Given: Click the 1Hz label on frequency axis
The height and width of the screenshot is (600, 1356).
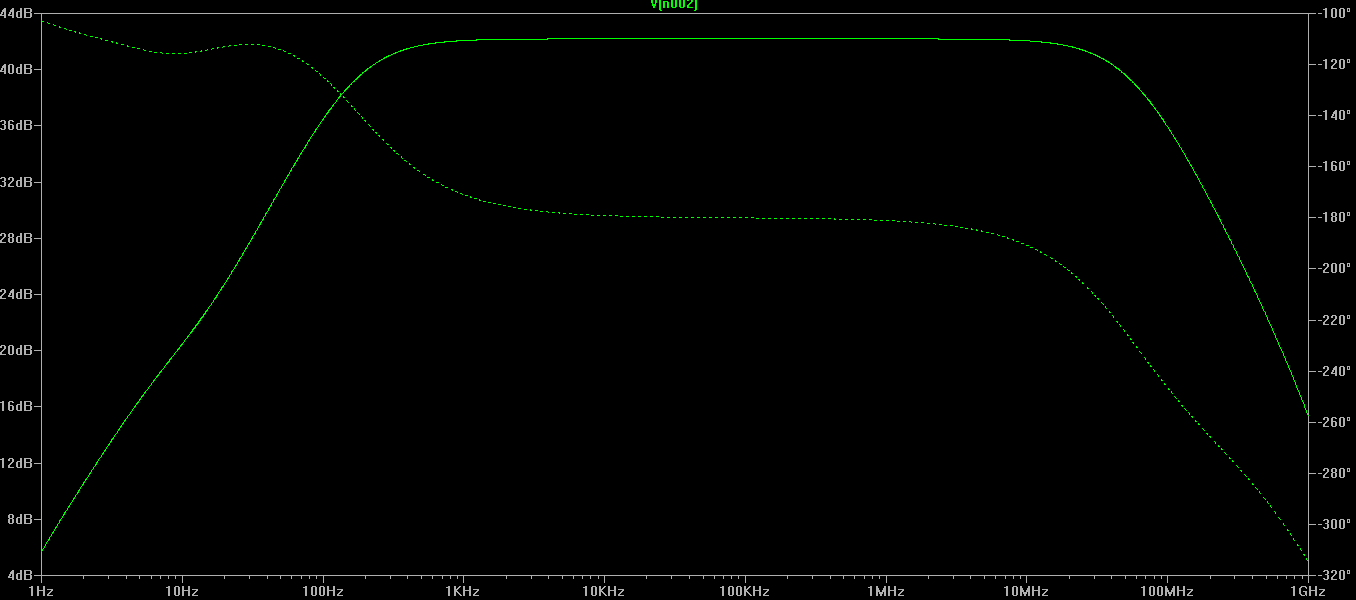Looking at the screenshot, I should tap(41, 592).
